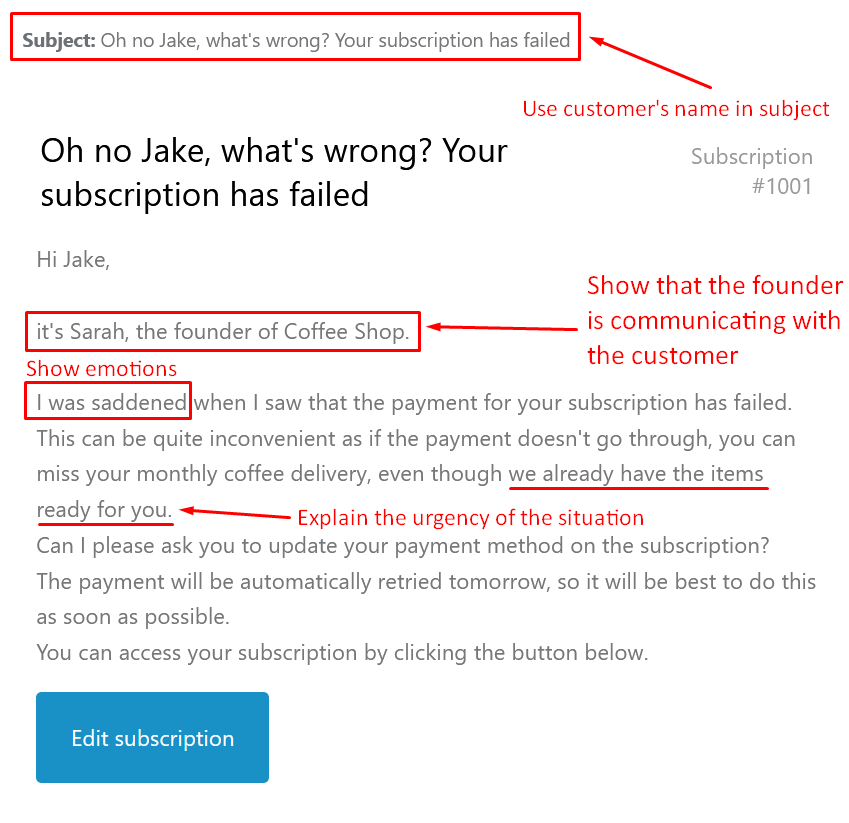Screen dimensions: 849x823
Task: Click the underlined 'we already have the items' text
Action: (636, 474)
